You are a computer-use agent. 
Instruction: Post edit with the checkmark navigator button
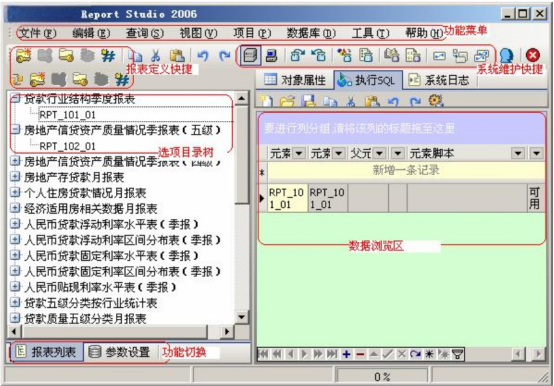[x=388, y=354]
